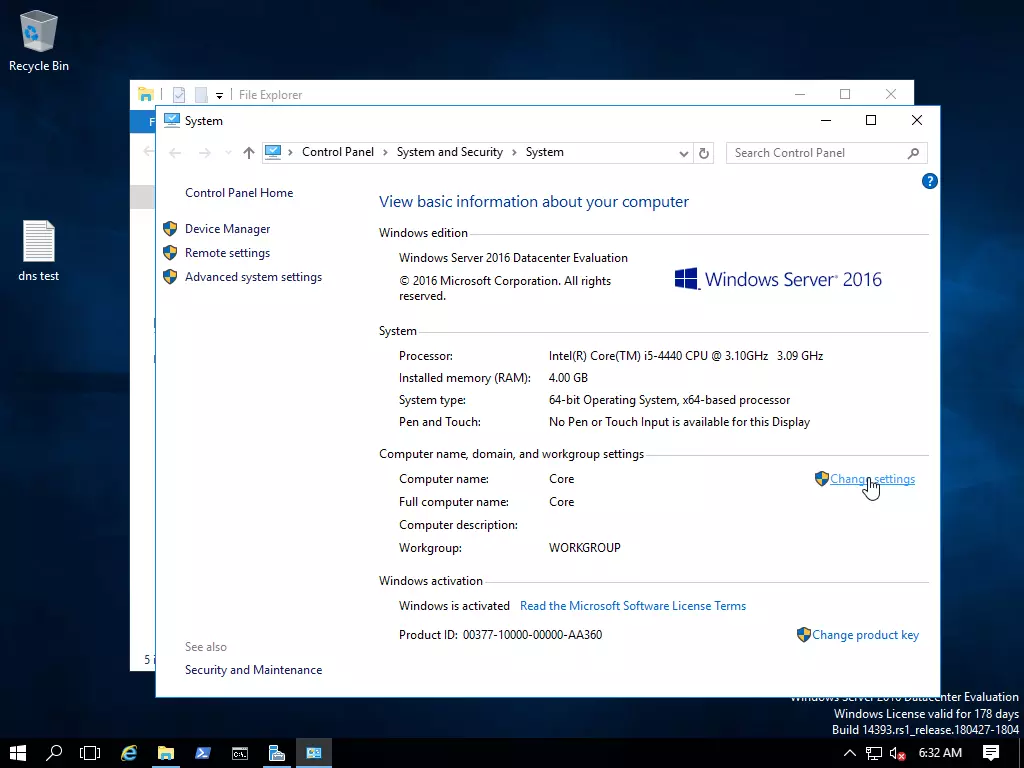Click the taskbar clock showing 6:32 AM
The image size is (1024, 768).
pos(940,753)
